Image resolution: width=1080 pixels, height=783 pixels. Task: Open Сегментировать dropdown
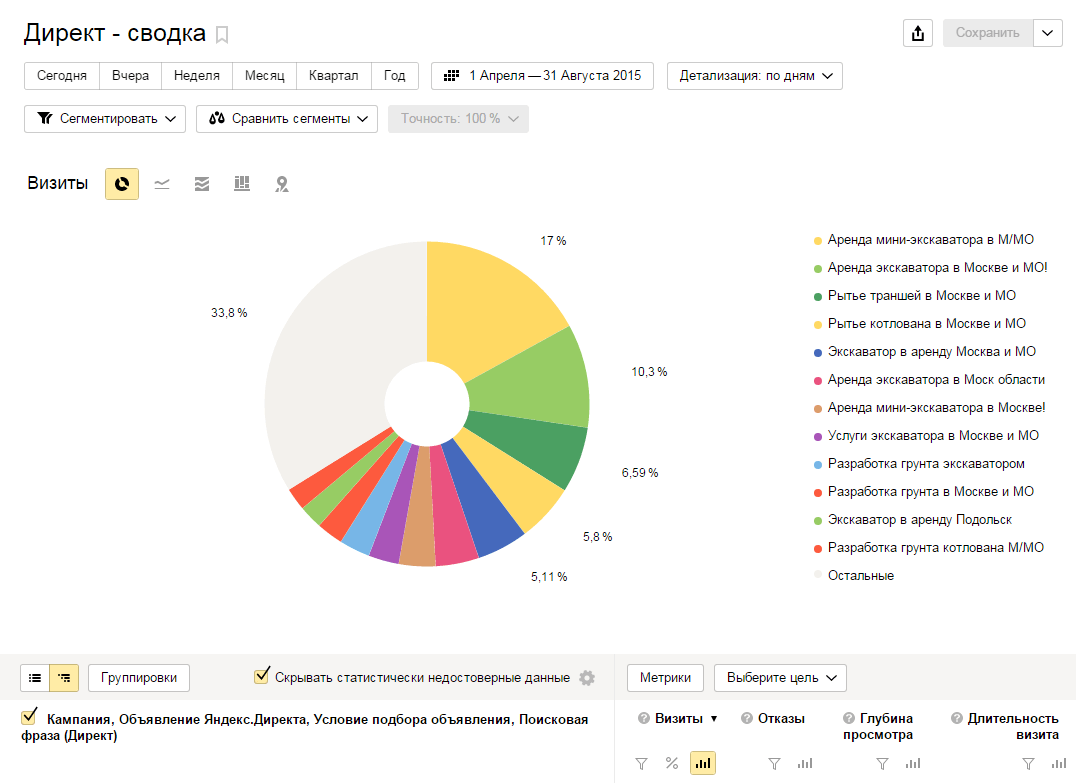(x=105, y=118)
